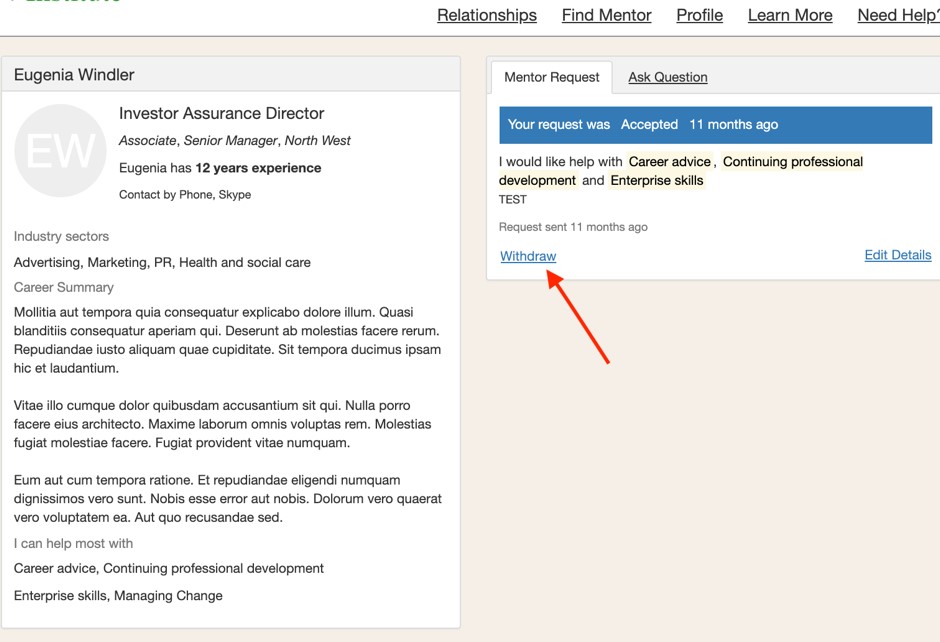Click the Request sent 11 months ago text

tap(573, 227)
